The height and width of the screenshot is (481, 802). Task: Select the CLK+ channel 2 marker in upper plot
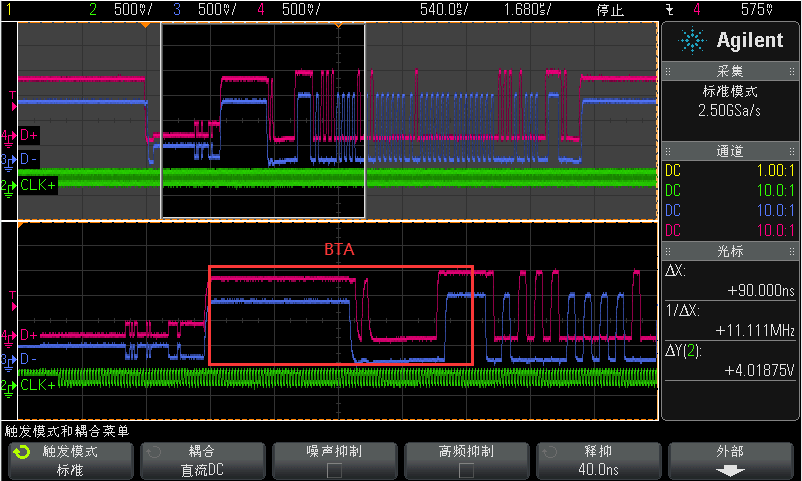[10, 185]
